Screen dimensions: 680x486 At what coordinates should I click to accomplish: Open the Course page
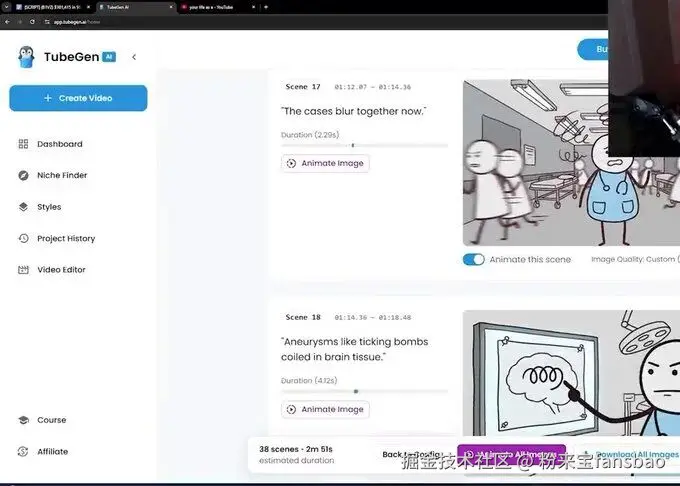52,420
